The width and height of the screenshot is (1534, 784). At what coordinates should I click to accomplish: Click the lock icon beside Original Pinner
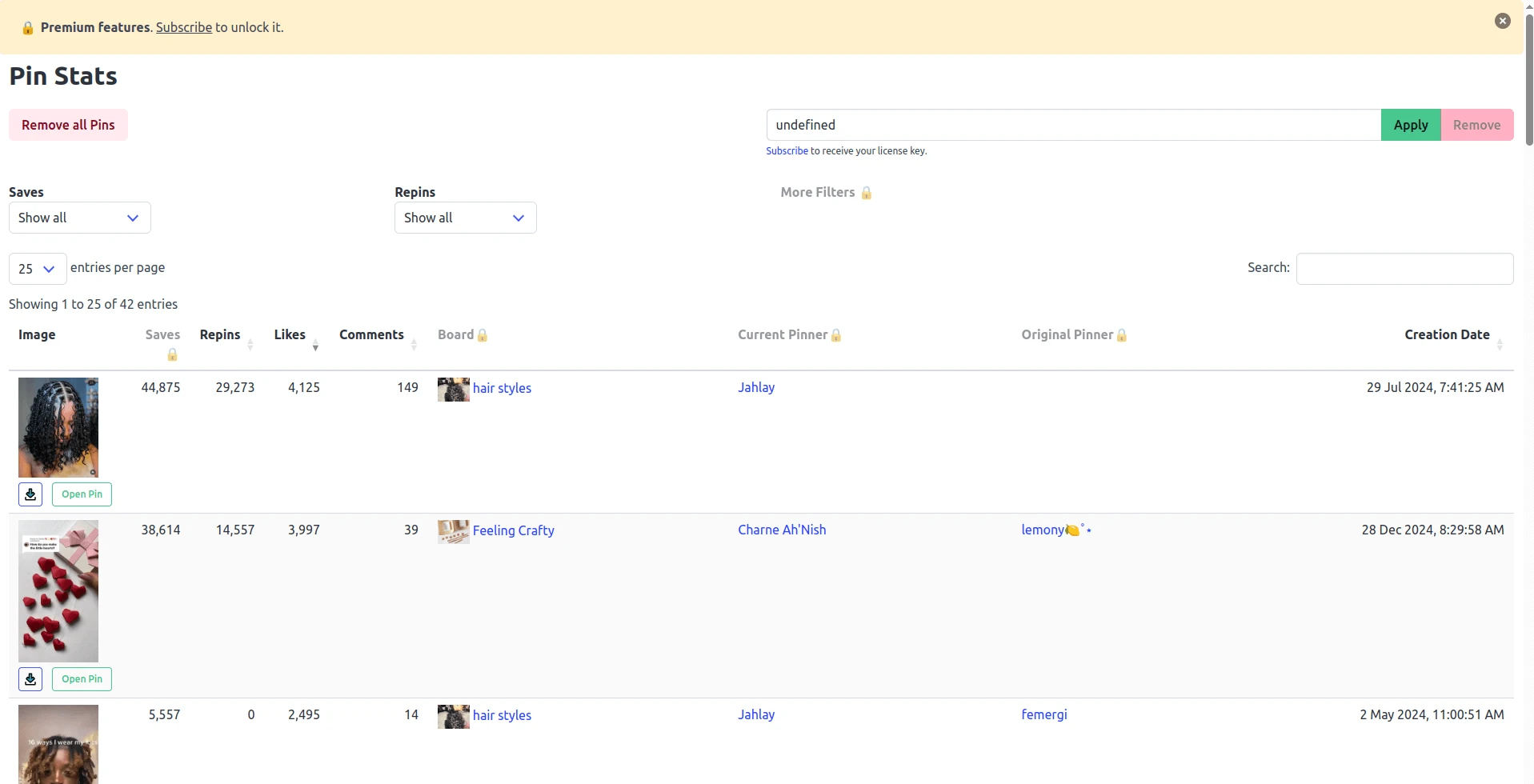pyautogui.click(x=1122, y=335)
